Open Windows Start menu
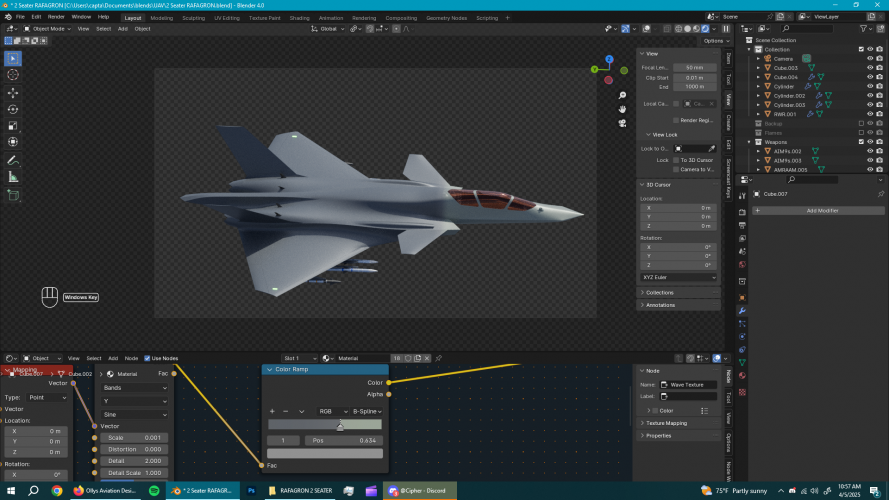889x500 pixels. (x=11, y=490)
